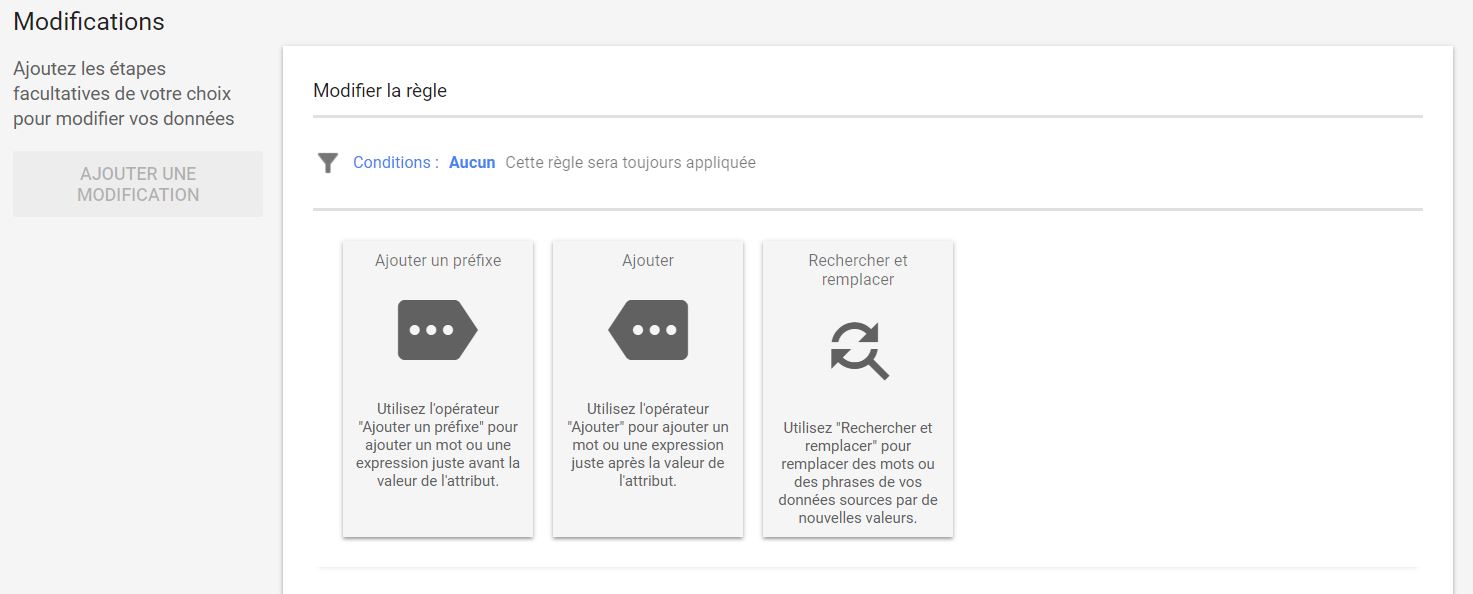The image size is (1473, 594).
Task: Open the Conditions link
Action: pos(396,162)
